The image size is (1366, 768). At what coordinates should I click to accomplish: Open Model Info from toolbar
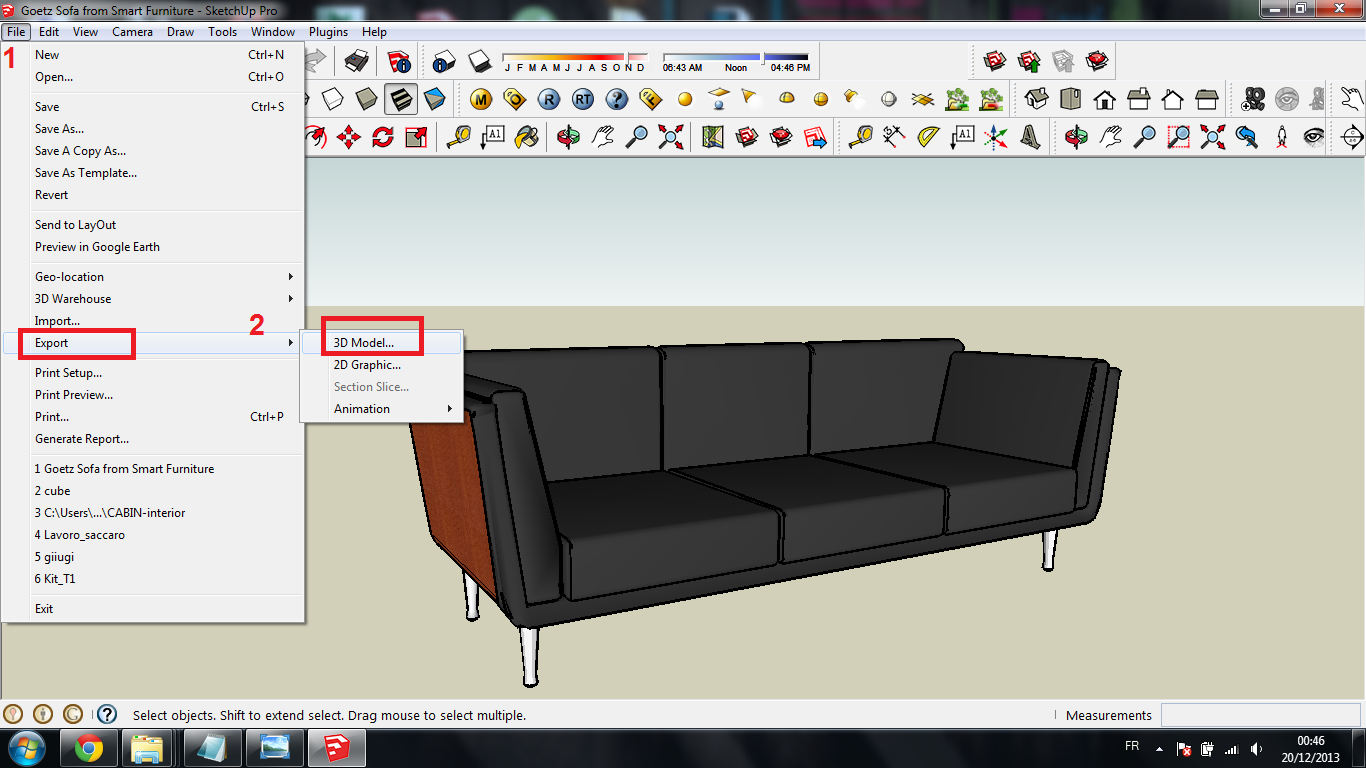click(x=399, y=62)
